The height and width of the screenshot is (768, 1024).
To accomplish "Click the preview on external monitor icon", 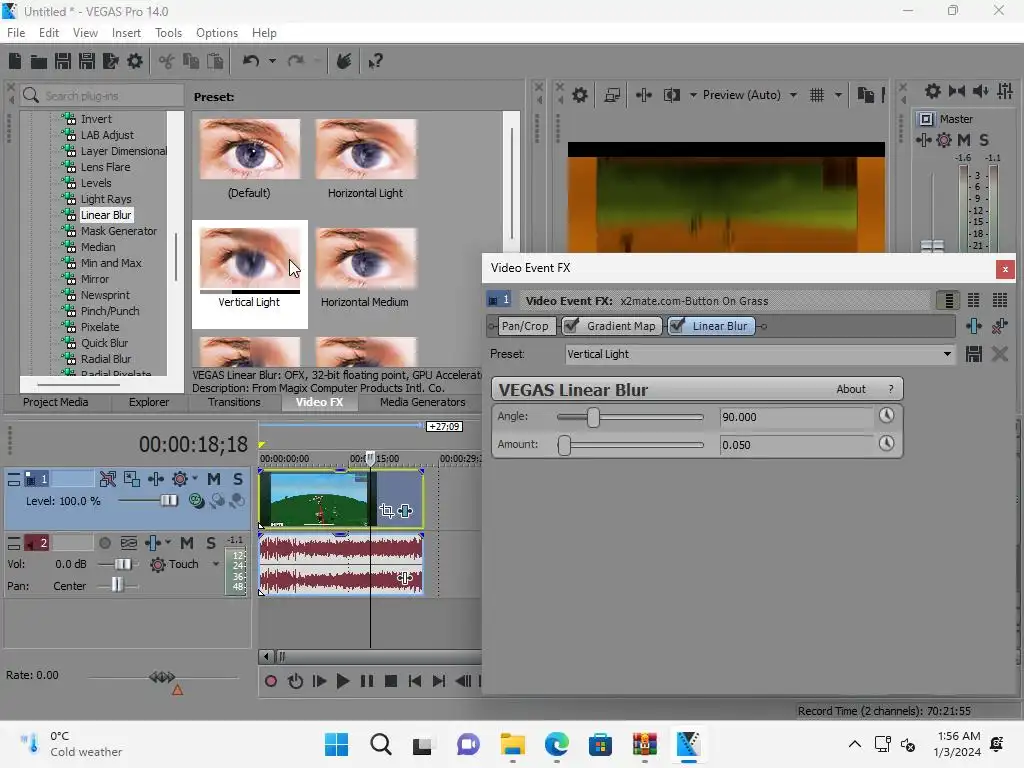I will [x=612, y=95].
